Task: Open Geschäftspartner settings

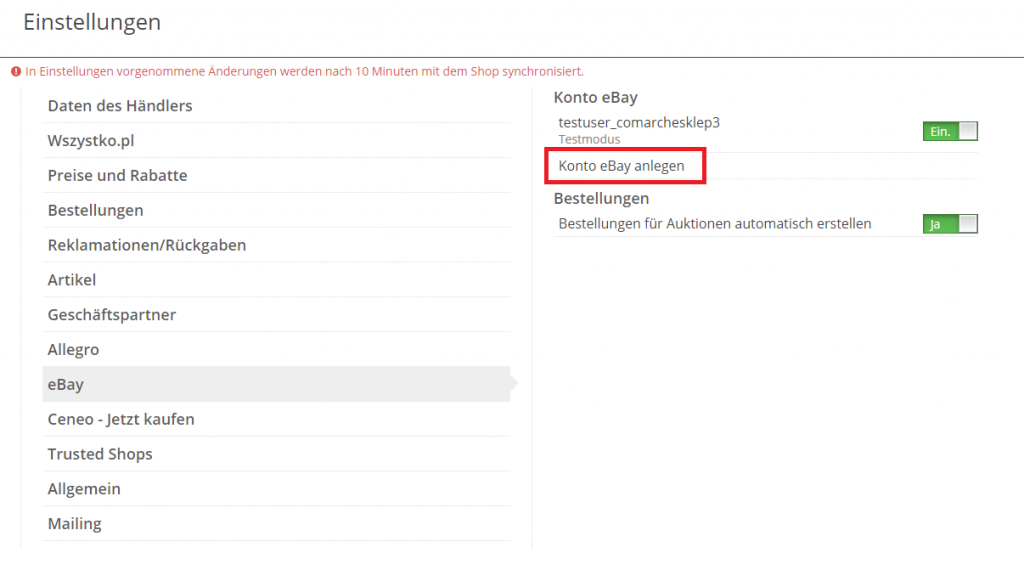Action: 276,315
